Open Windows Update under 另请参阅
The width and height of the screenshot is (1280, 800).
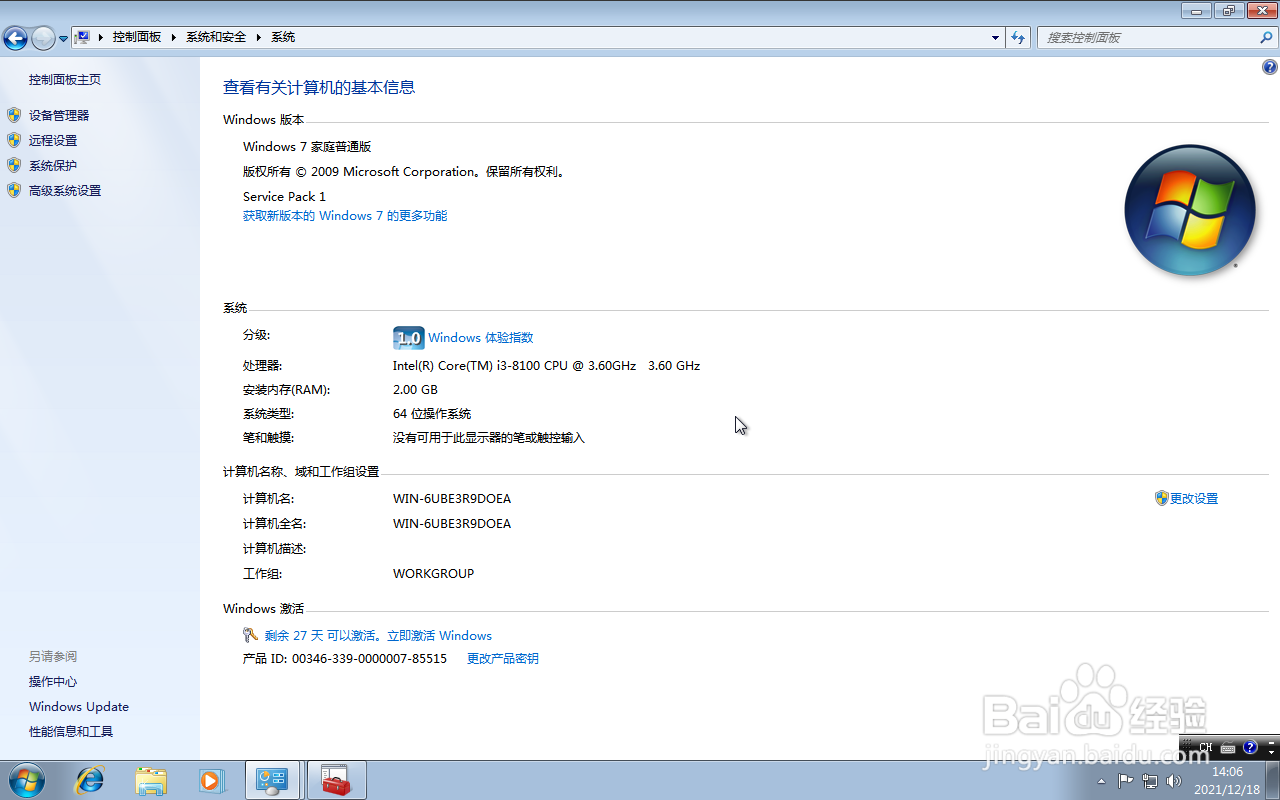(79, 706)
